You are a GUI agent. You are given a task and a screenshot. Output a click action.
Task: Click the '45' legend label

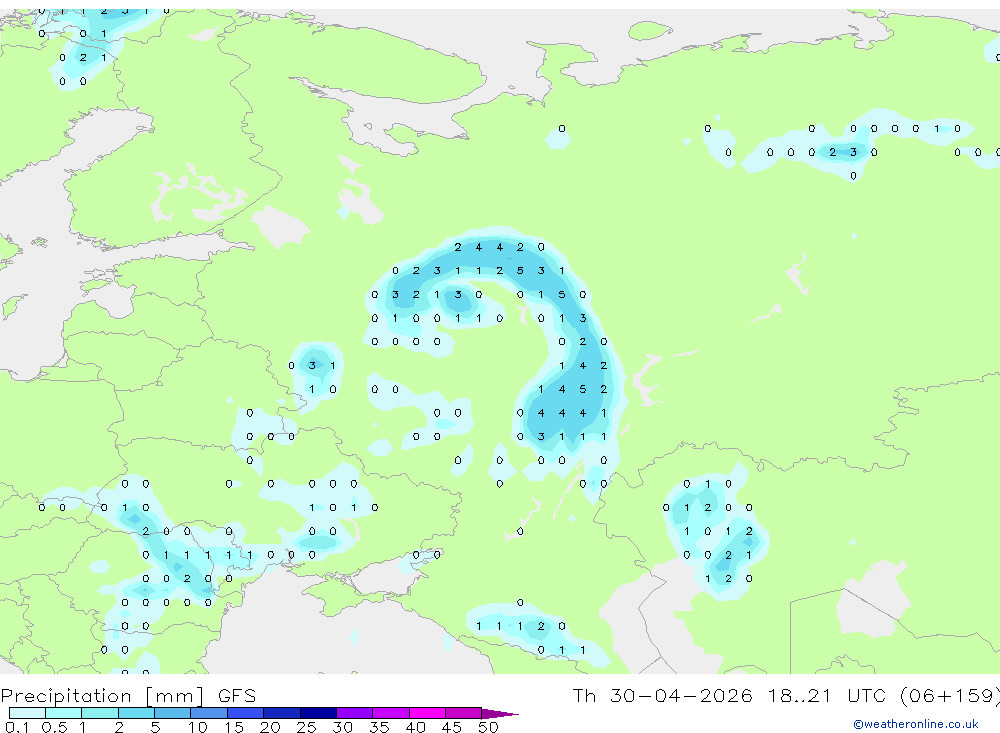coord(452,727)
